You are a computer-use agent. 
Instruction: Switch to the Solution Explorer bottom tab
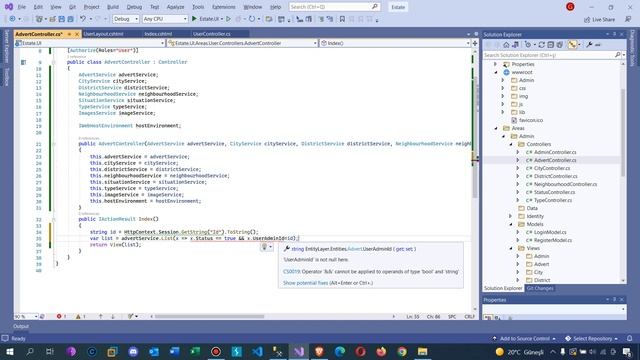pos(503,288)
